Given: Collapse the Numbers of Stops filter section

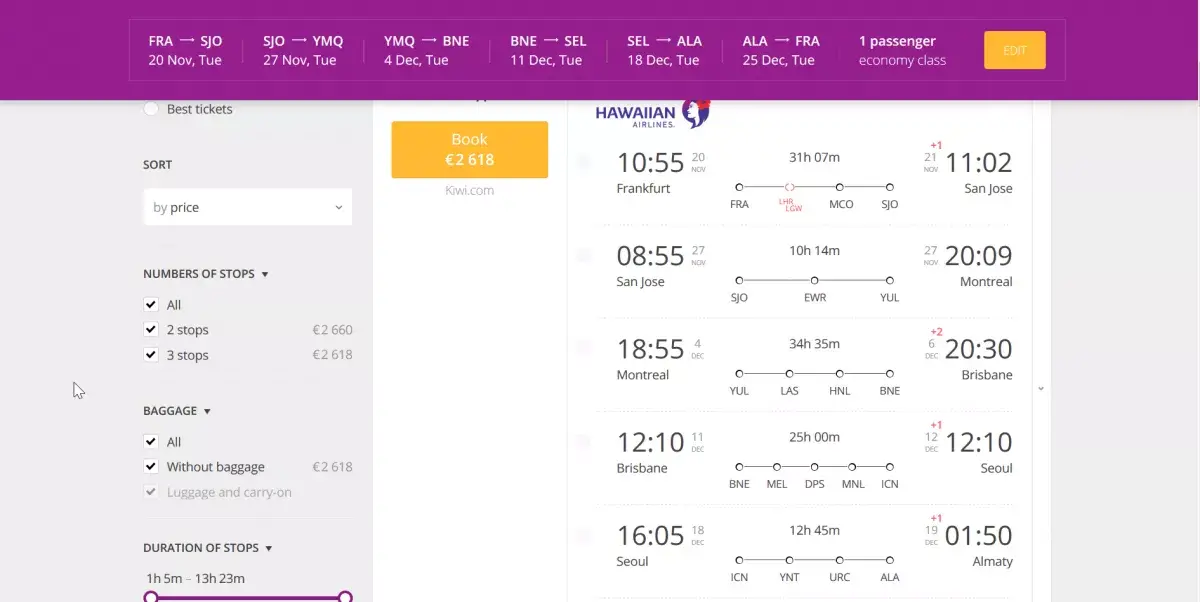Looking at the screenshot, I should click(x=206, y=274).
